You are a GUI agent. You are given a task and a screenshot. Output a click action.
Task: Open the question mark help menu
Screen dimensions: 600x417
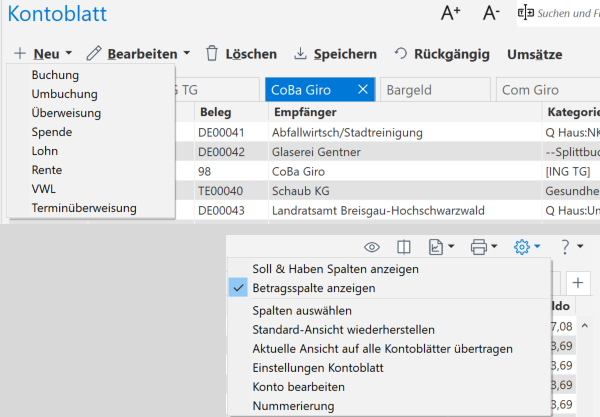click(x=567, y=246)
